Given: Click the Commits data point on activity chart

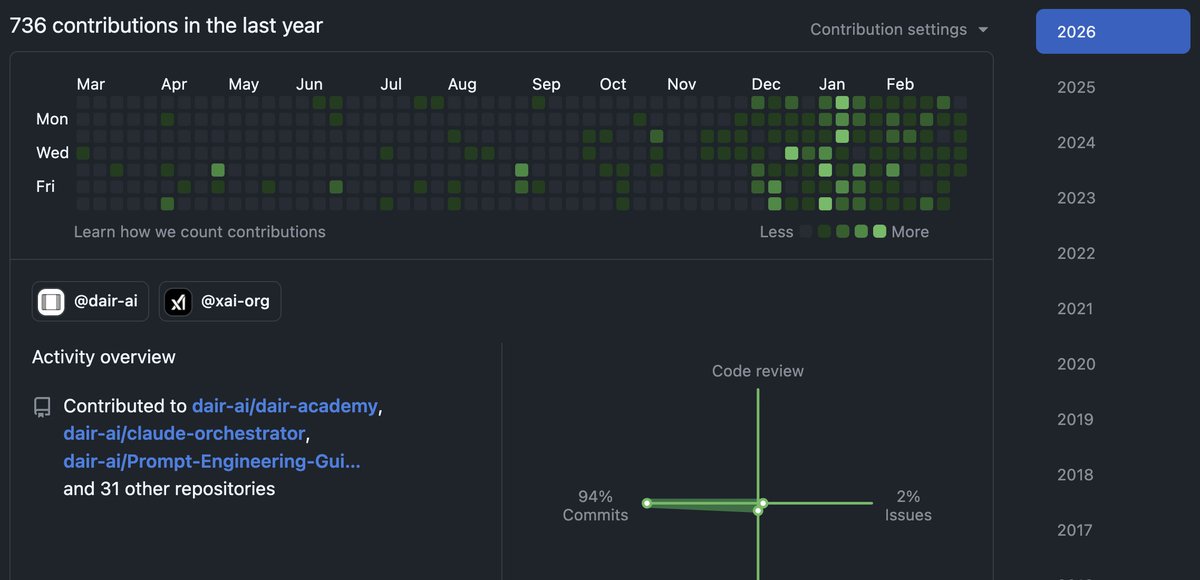Looking at the screenshot, I should point(647,503).
